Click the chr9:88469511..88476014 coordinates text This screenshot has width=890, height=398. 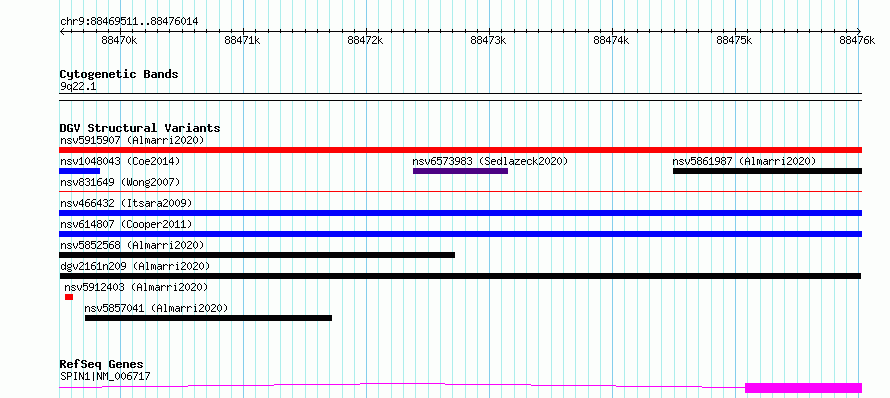129,22
